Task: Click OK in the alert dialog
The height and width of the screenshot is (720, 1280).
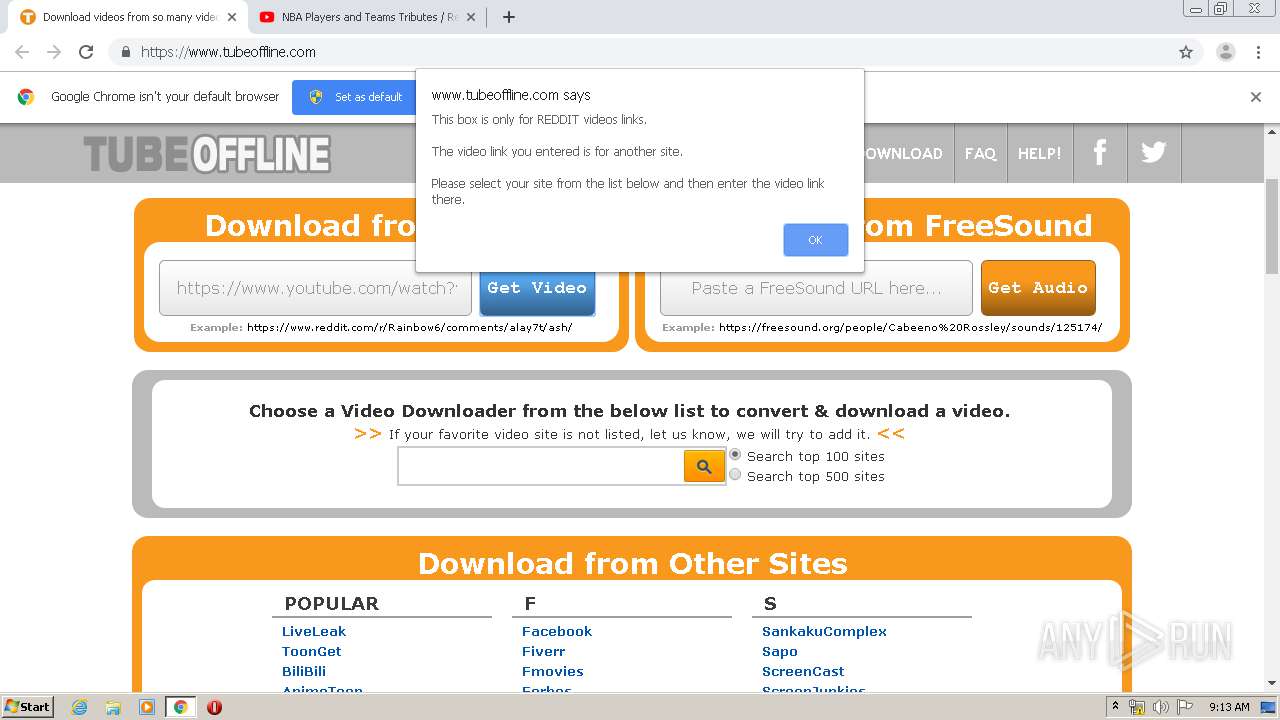Action: [x=815, y=240]
